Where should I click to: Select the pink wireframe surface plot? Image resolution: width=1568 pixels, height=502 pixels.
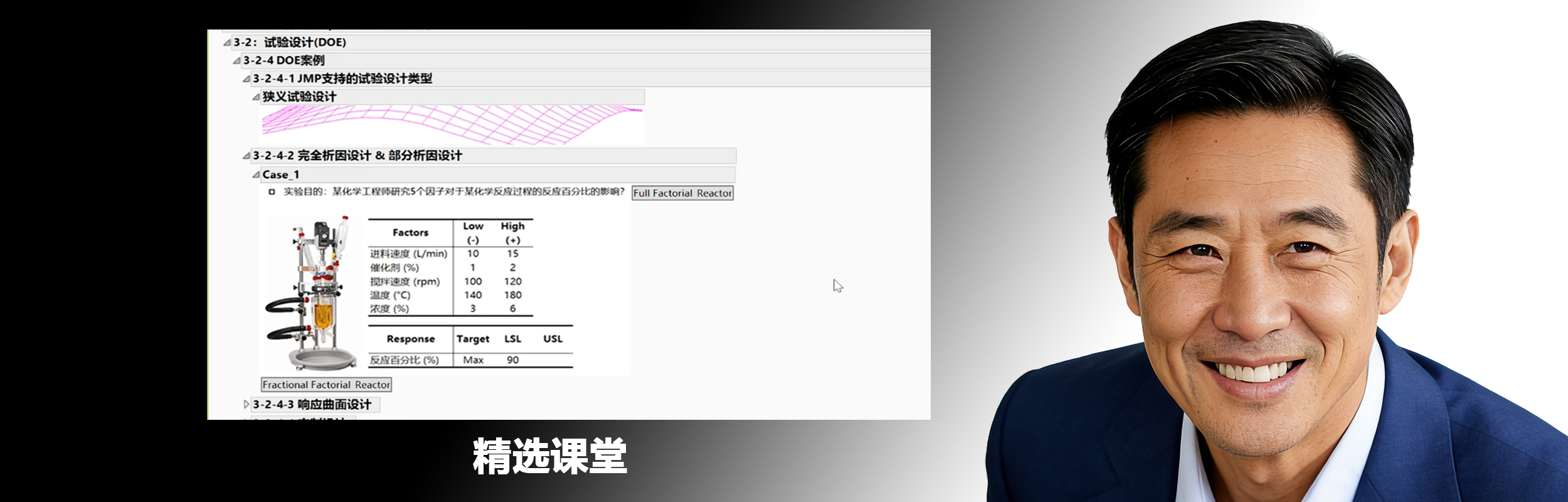pyautogui.click(x=452, y=124)
